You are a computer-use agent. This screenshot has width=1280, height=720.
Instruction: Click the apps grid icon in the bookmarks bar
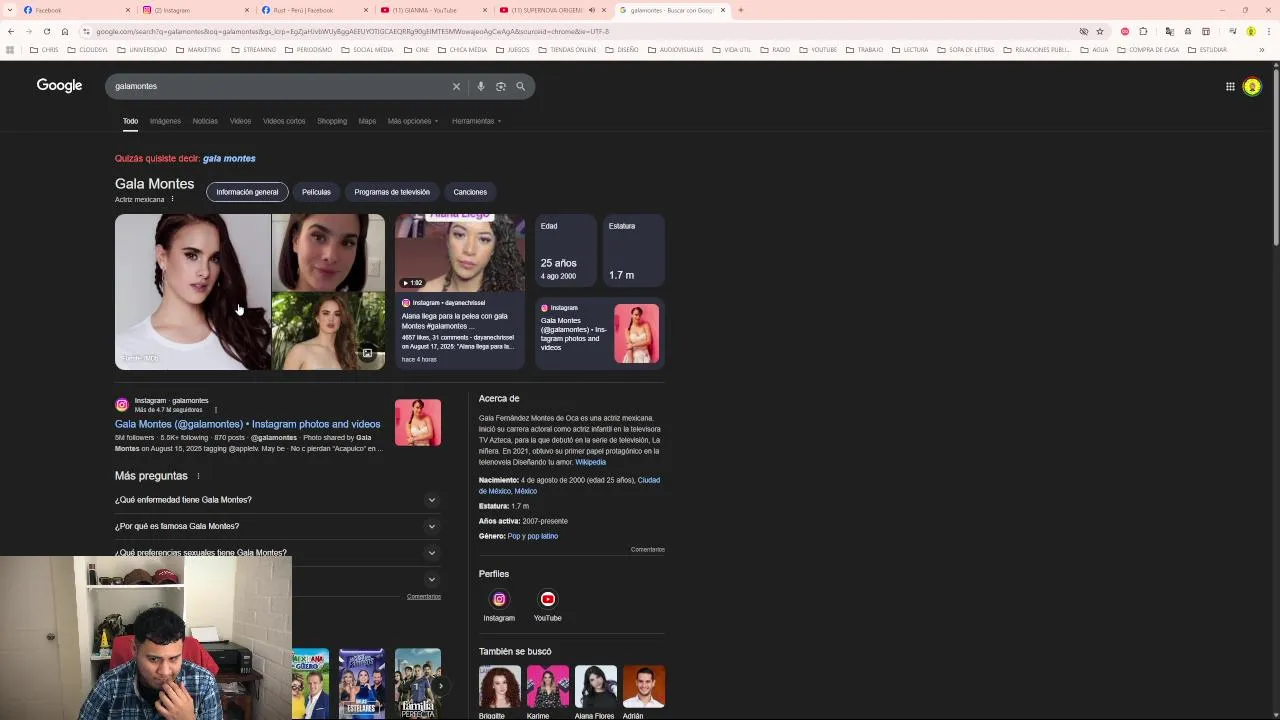(x=10, y=49)
